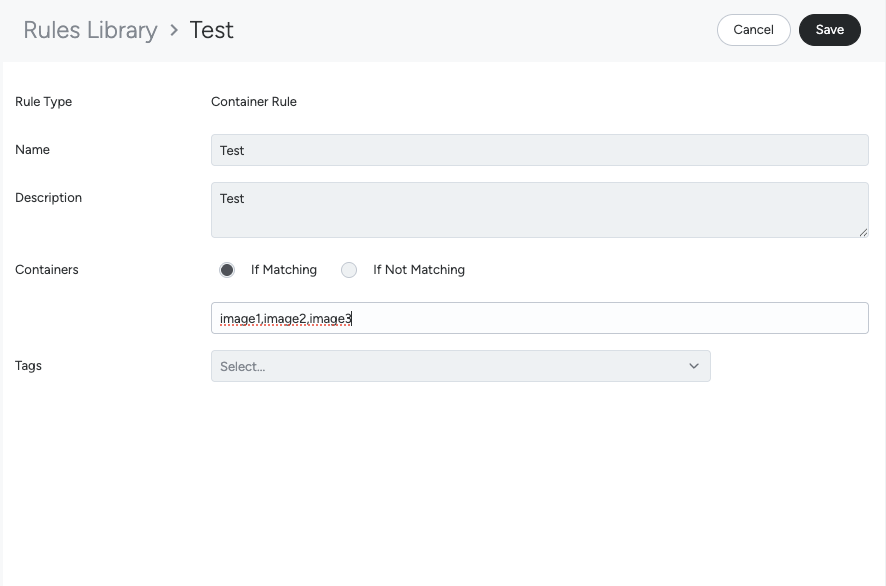The height and width of the screenshot is (586, 886).
Task: Click inside the Description text area
Action: (539, 209)
